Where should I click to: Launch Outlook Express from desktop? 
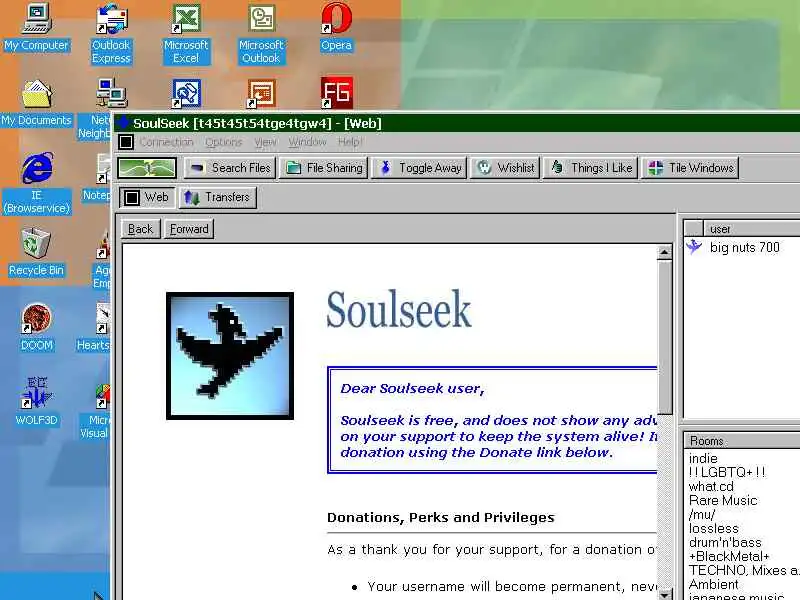pos(111,34)
